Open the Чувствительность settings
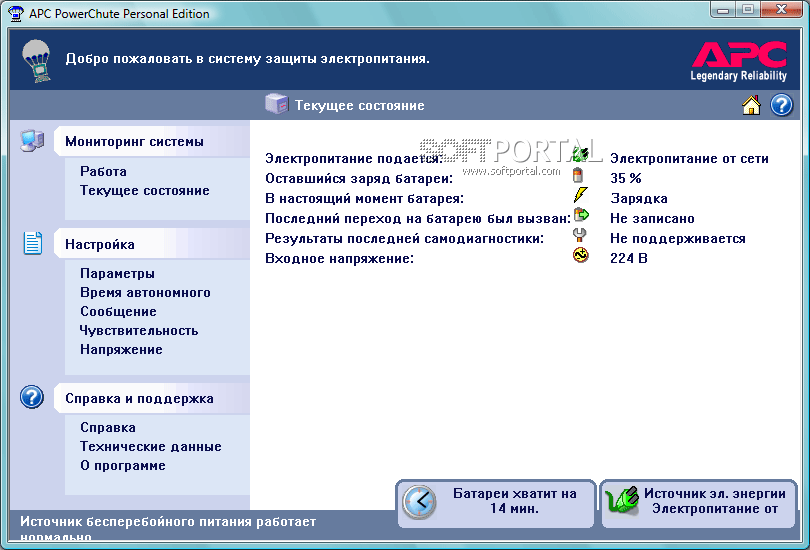This screenshot has height=550, width=810. [139, 331]
